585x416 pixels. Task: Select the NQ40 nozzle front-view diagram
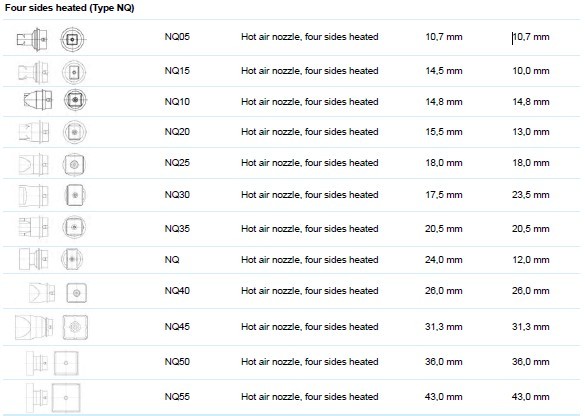coord(76,293)
